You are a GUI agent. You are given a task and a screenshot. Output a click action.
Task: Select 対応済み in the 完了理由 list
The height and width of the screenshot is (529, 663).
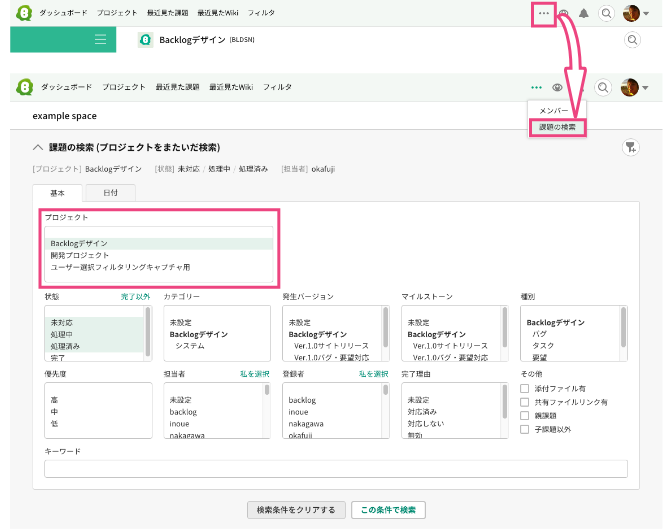tap(422, 412)
